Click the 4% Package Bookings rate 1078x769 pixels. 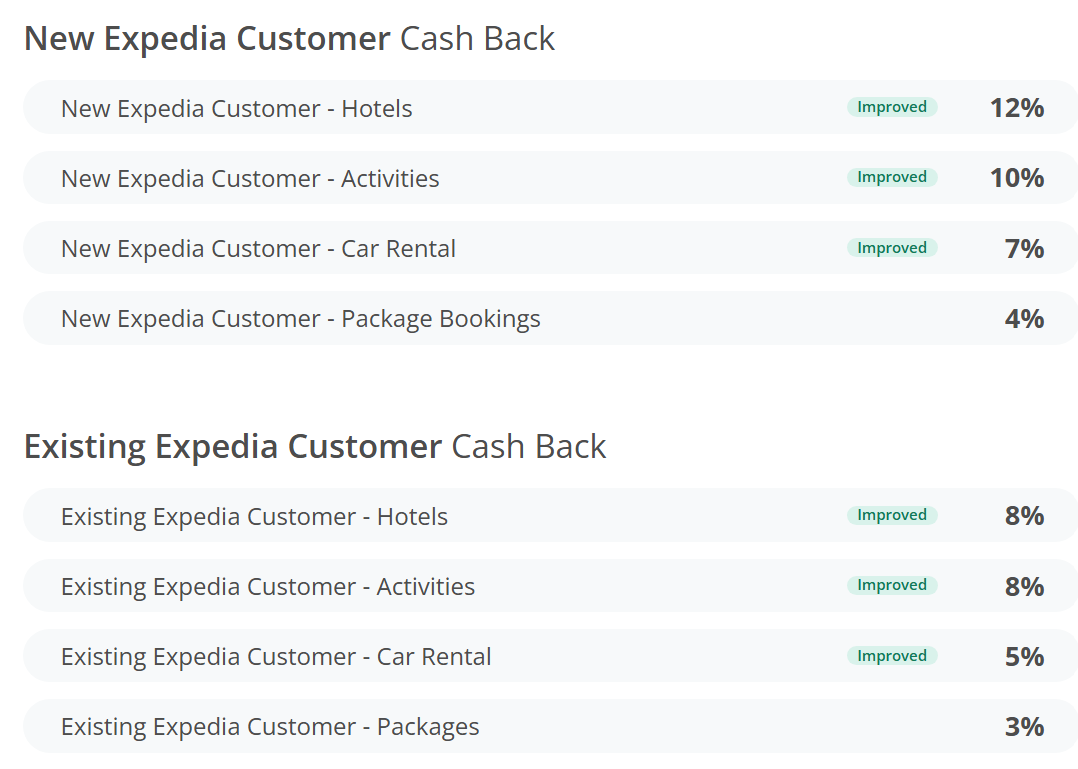pyautogui.click(x=1024, y=318)
